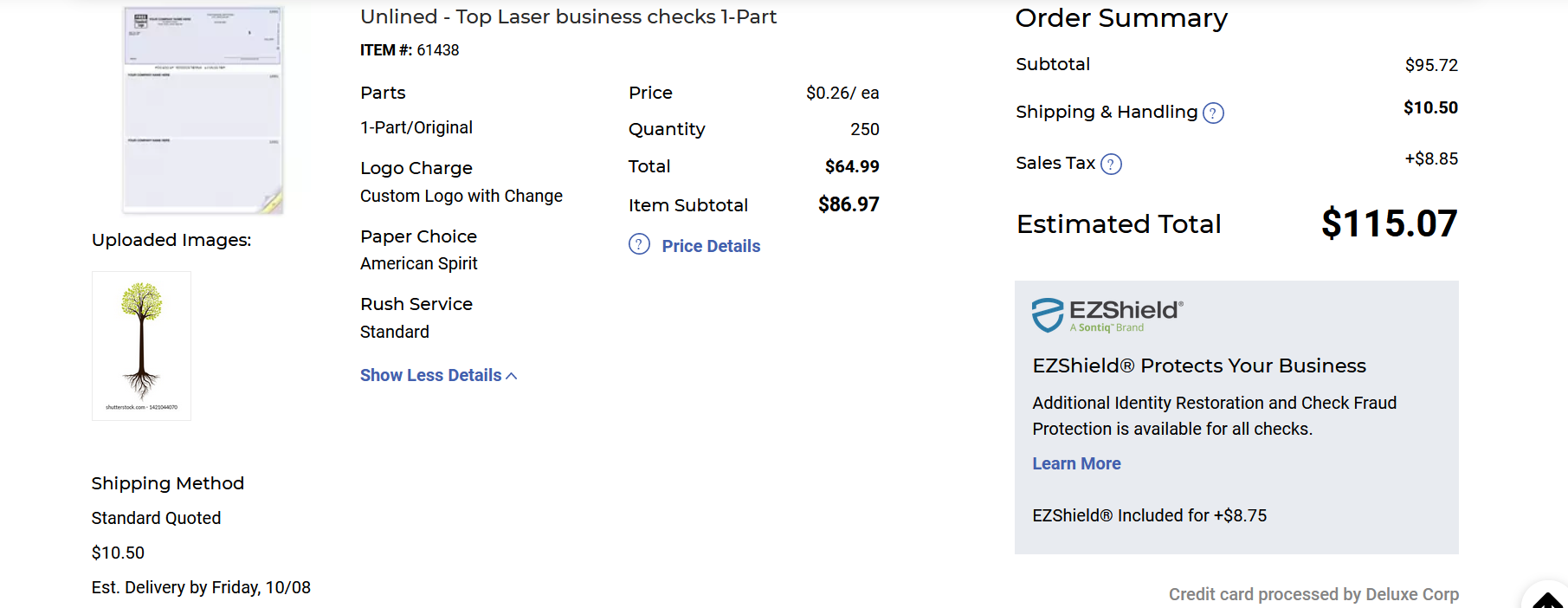Click the estimated delivery date text
The width and height of the screenshot is (1568, 608).
(201, 587)
